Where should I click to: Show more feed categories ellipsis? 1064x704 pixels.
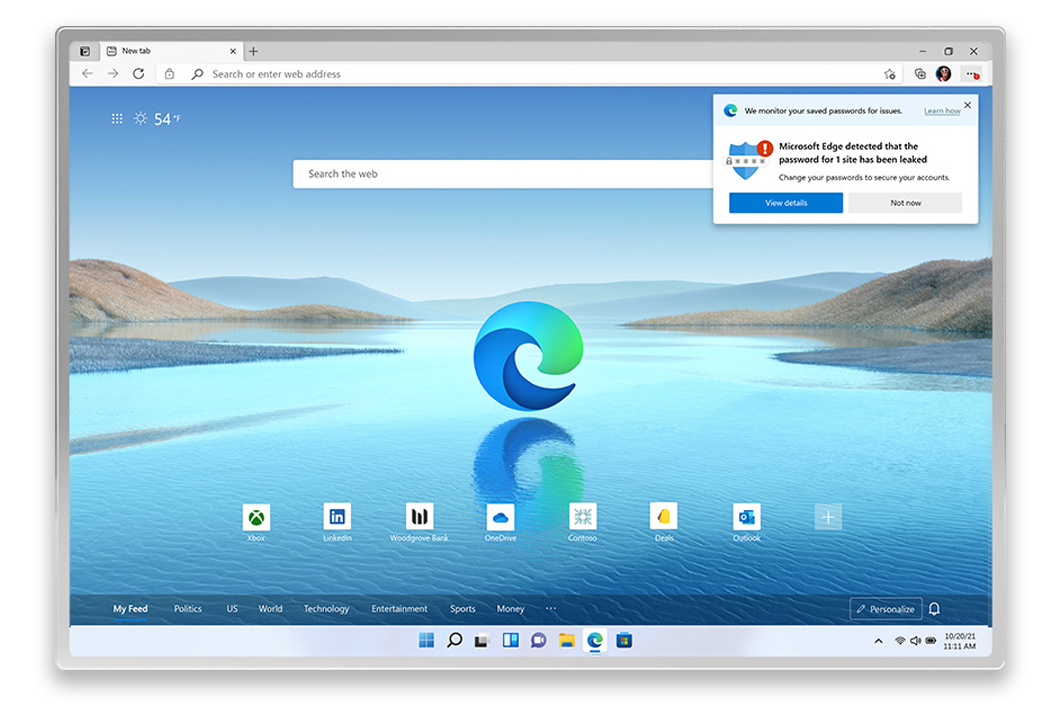pos(551,608)
